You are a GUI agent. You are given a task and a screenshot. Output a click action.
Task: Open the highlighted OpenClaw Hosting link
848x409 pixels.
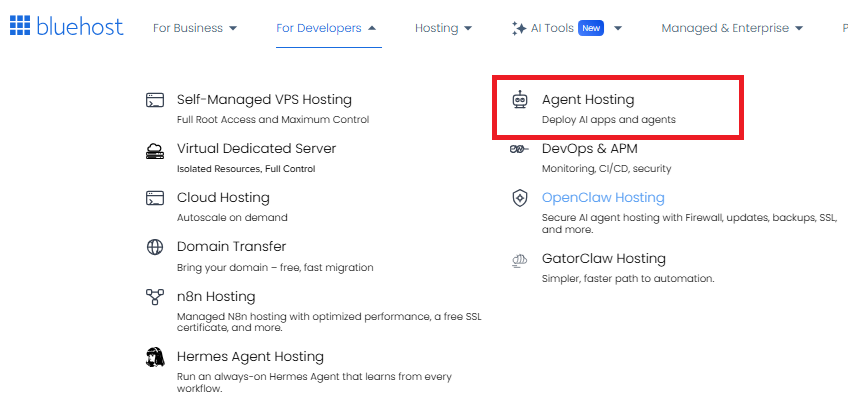(x=603, y=197)
